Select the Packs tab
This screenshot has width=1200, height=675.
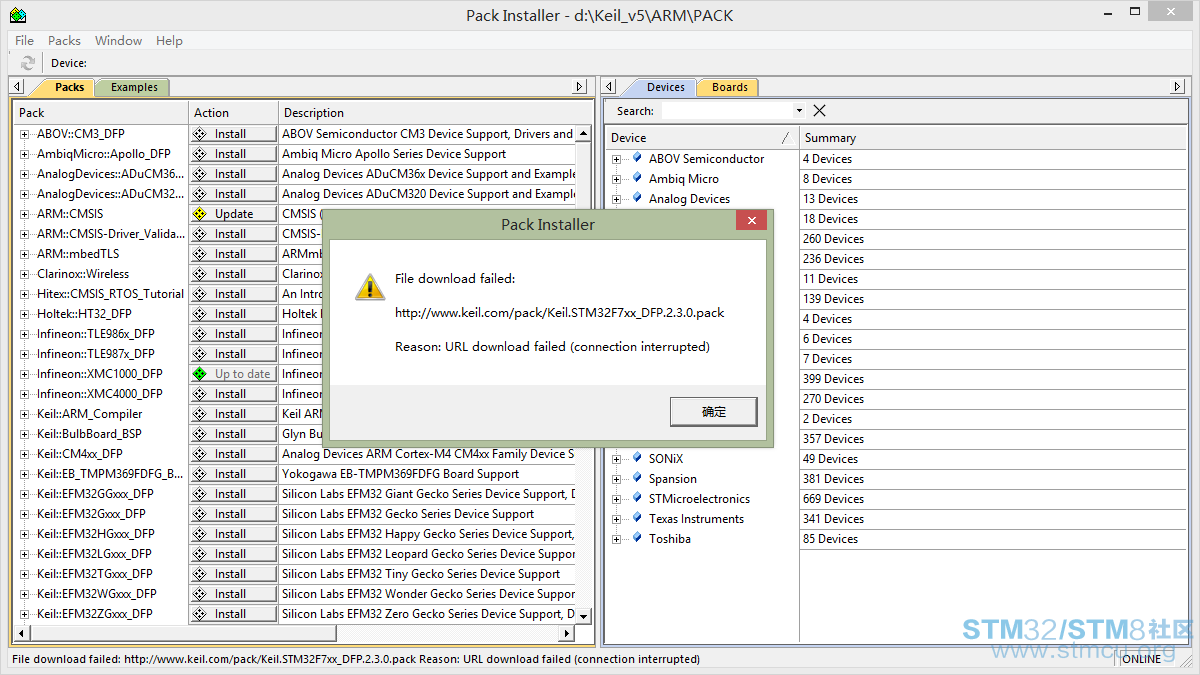pos(69,87)
